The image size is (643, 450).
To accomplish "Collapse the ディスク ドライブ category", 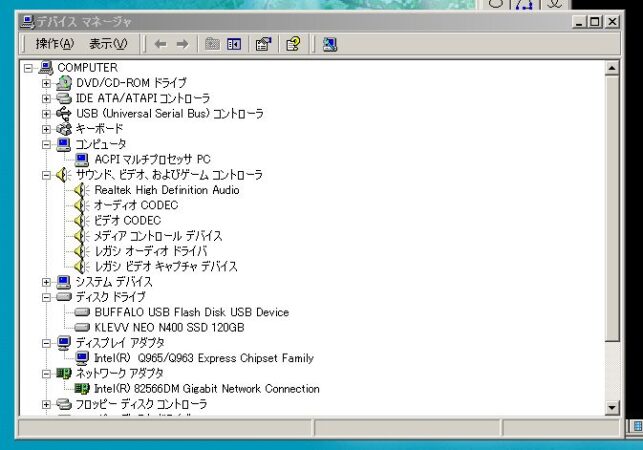I will (46, 297).
